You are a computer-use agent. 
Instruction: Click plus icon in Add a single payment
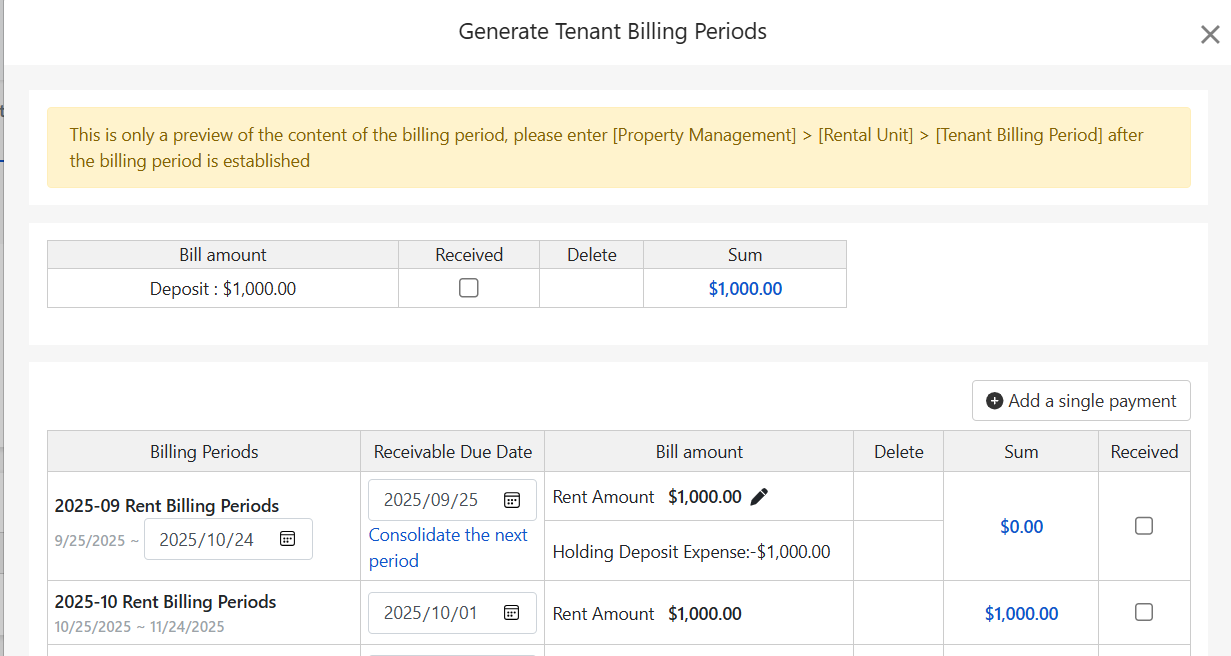(x=994, y=401)
